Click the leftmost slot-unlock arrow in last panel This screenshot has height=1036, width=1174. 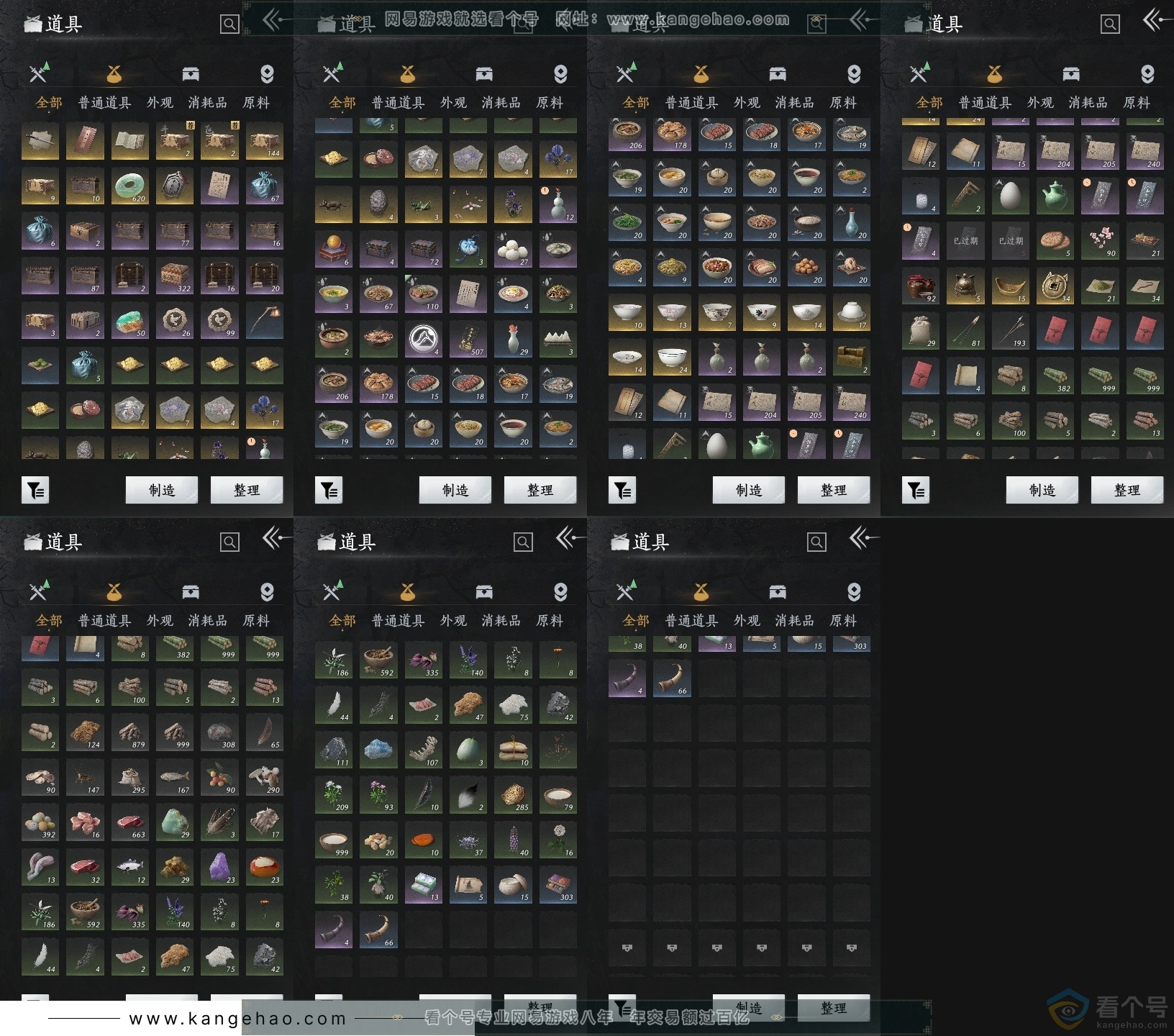click(x=627, y=948)
